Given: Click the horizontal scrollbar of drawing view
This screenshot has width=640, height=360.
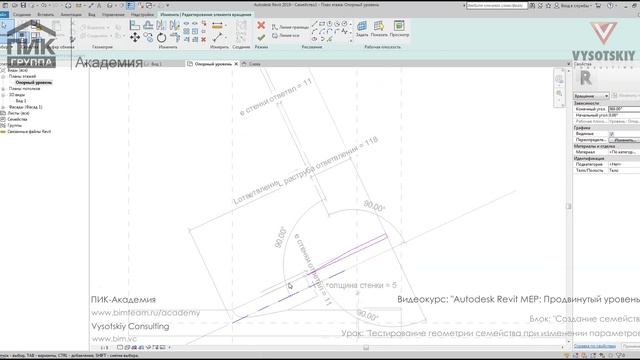Looking at the screenshot, I should point(366,347).
